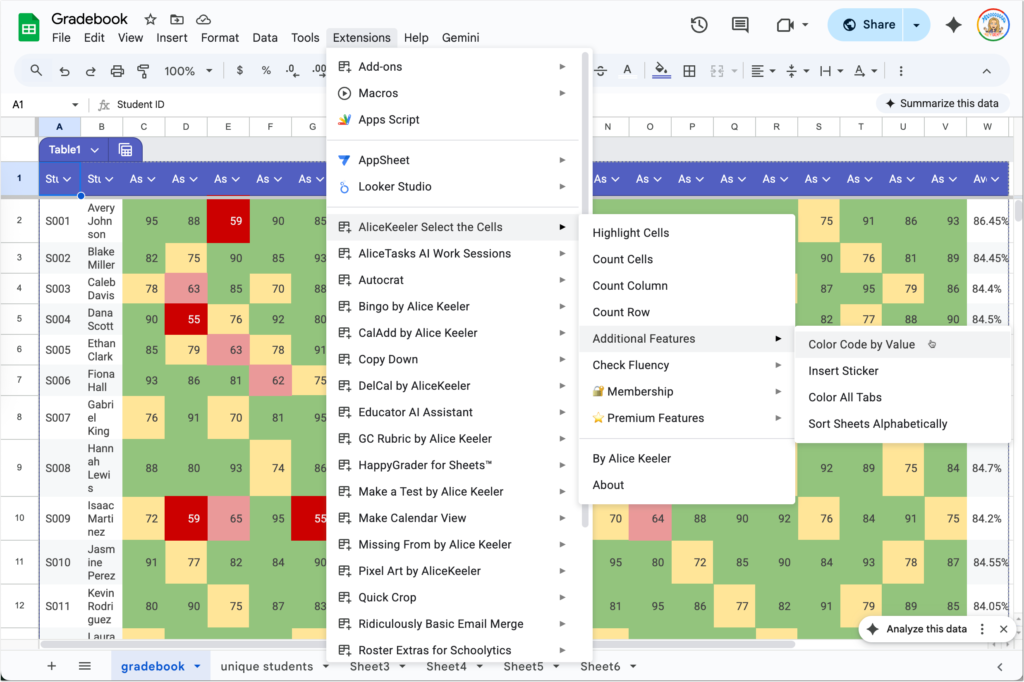Image resolution: width=1024 pixels, height=682 pixels.
Task: Switch to the unique students sheet tab
Action: [x=266, y=666]
